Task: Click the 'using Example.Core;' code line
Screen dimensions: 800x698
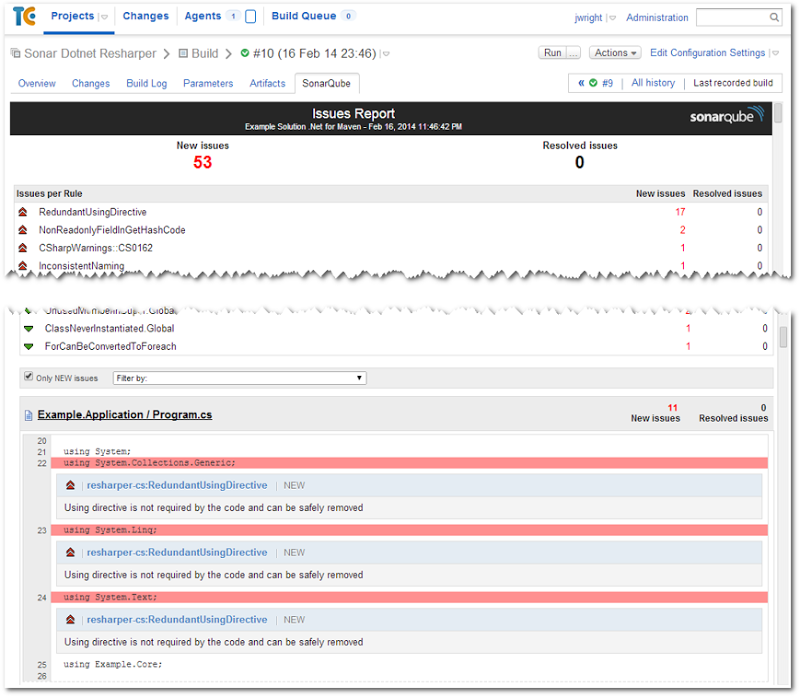Action: point(113,664)
